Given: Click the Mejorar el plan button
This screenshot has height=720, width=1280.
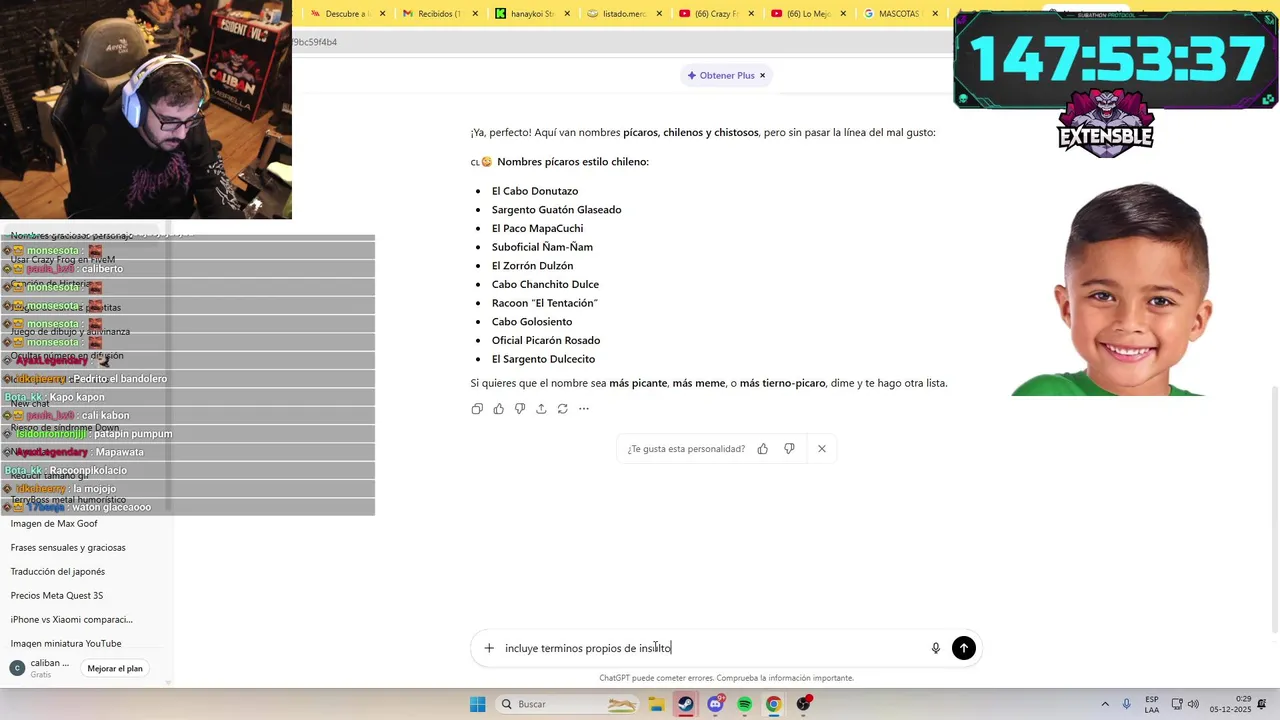Looking at the screenshot, I should pos(115,668).
